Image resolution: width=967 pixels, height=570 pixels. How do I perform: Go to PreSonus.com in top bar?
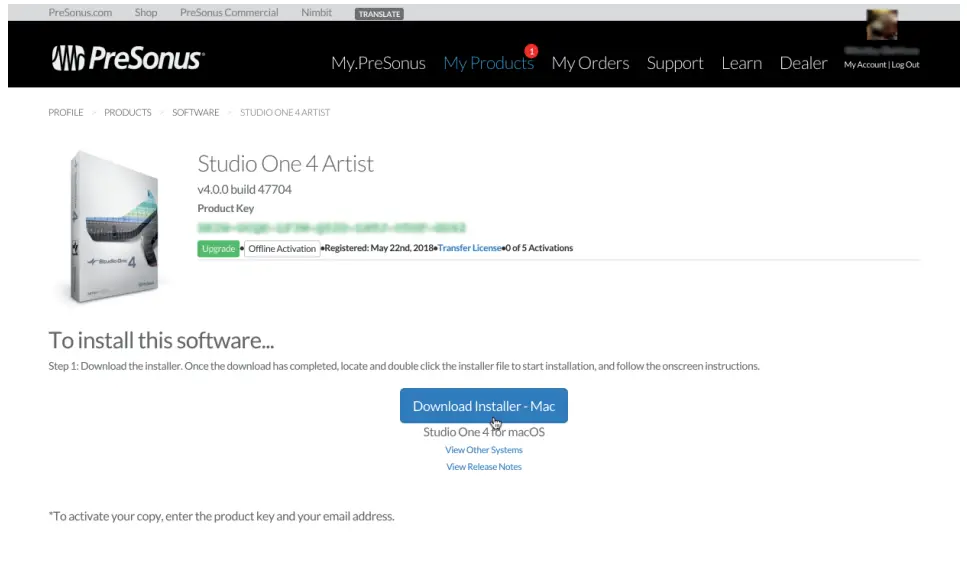tap(80, 12)
